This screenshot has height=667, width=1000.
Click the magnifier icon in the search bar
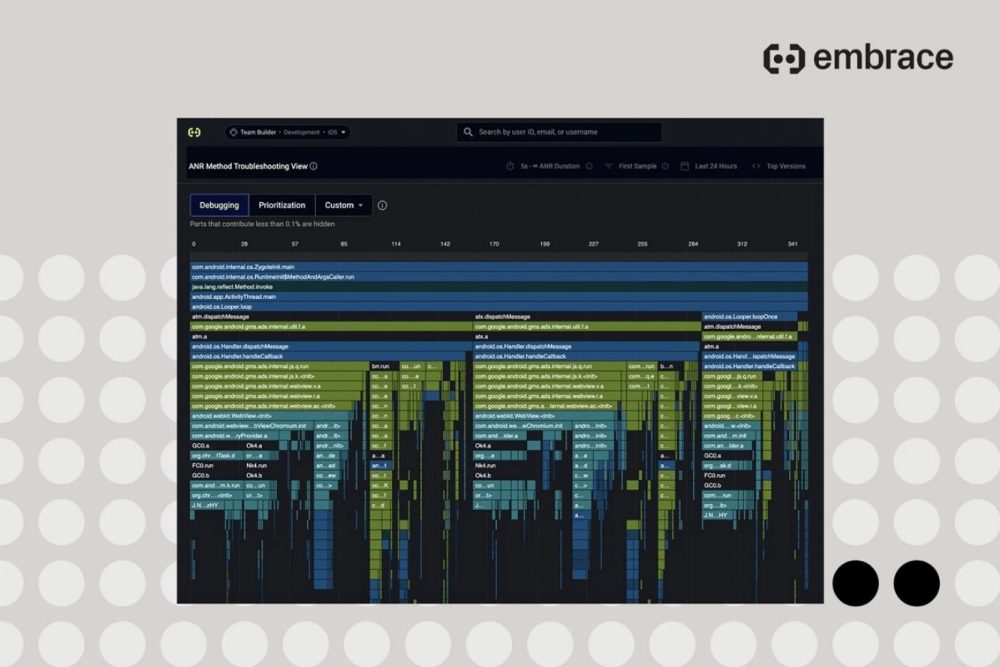(468, 132)
